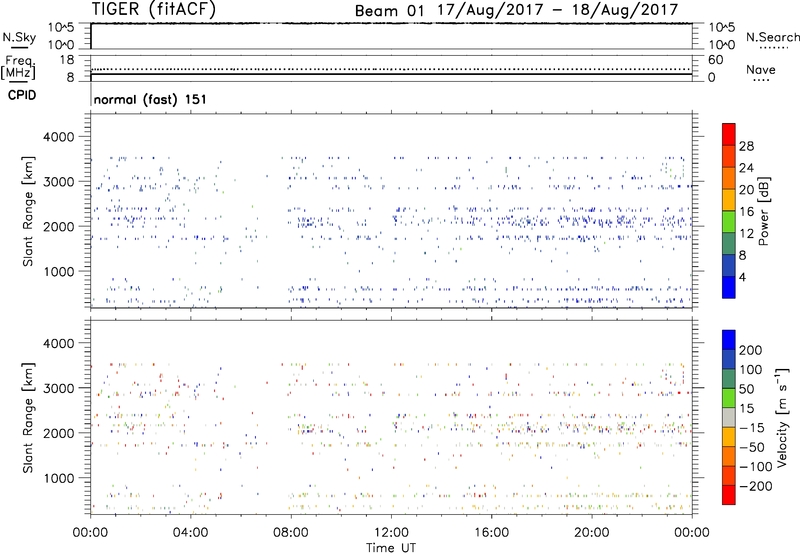Select the 'normal (fast) 151' mode text
Image resolution: width=800 pixels, height=554 pixels.
(150, 99)
